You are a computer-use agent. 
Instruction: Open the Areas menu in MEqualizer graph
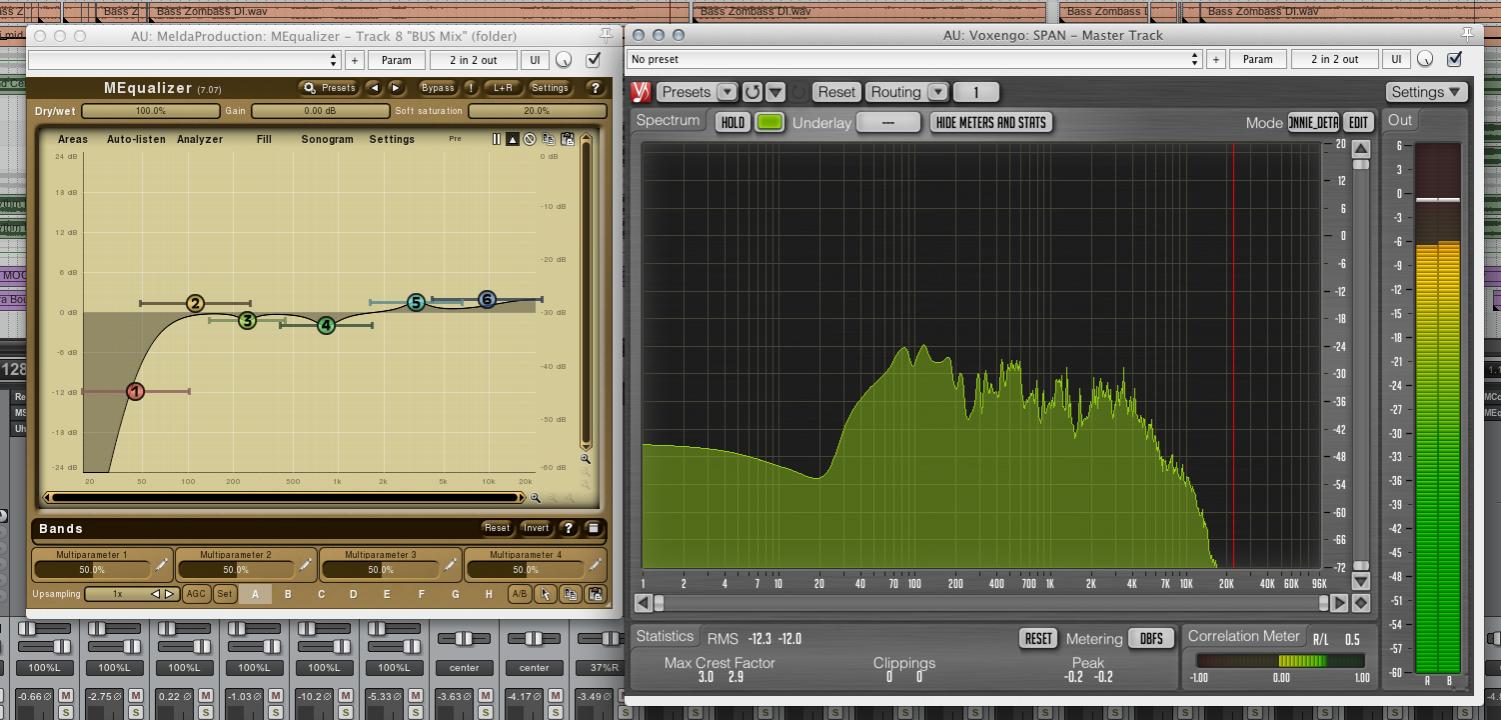(73, 139)
